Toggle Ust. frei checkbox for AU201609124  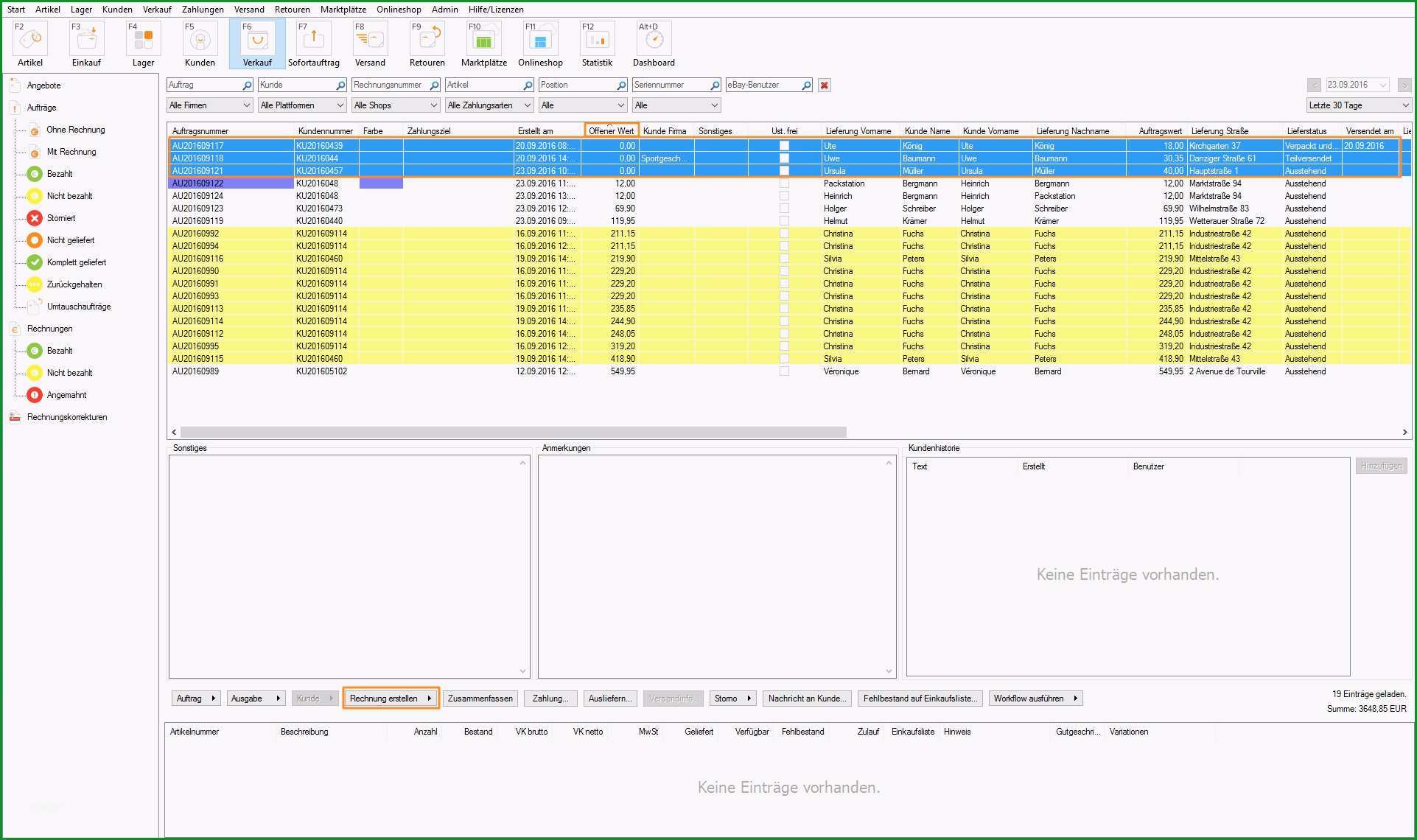click(784, 196)
